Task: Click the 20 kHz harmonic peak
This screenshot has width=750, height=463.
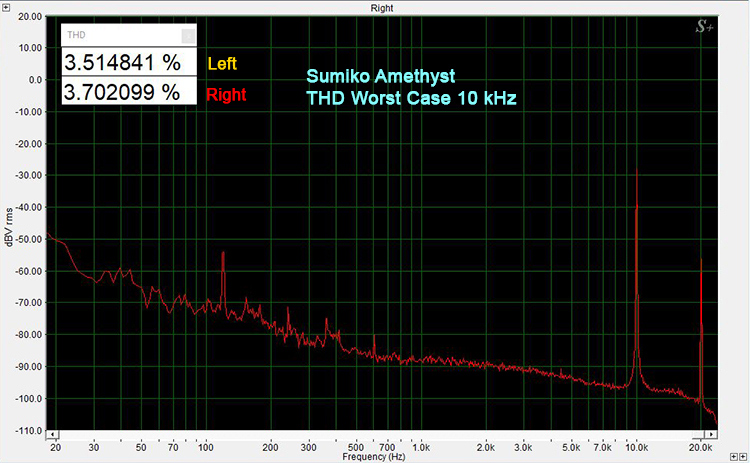Action: 701,262
